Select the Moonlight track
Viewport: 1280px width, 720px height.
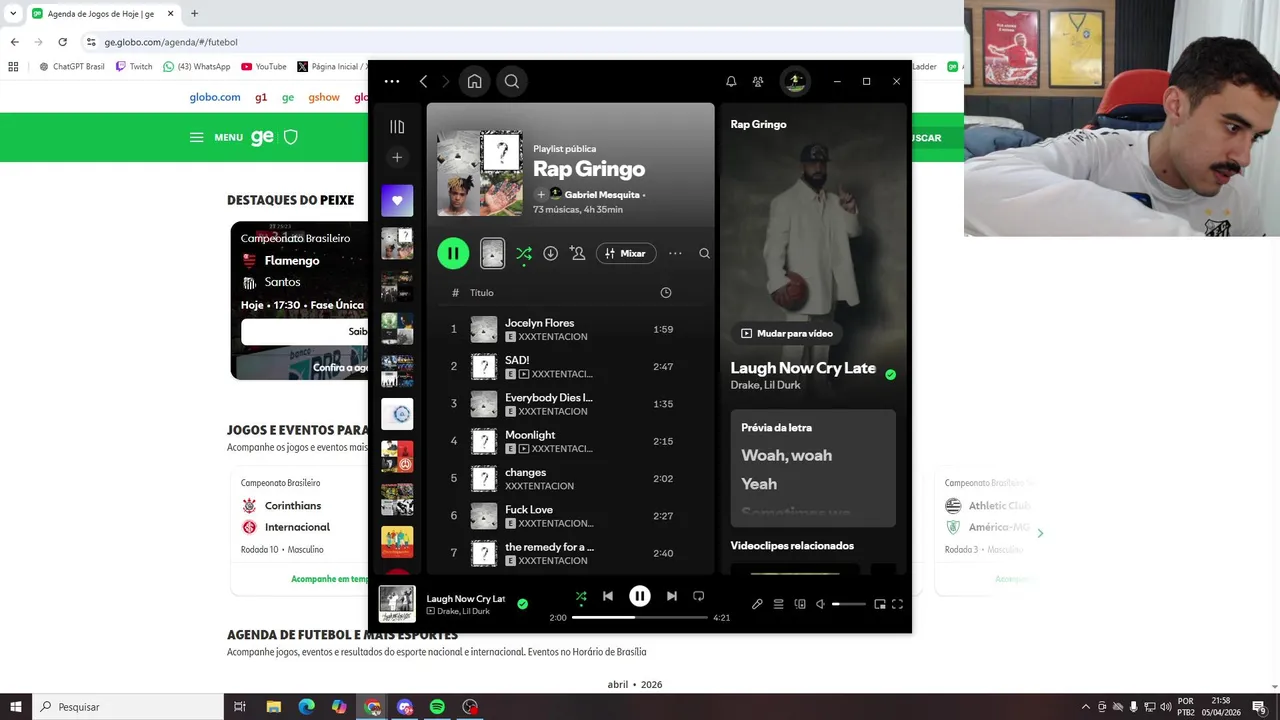(570, 441)
